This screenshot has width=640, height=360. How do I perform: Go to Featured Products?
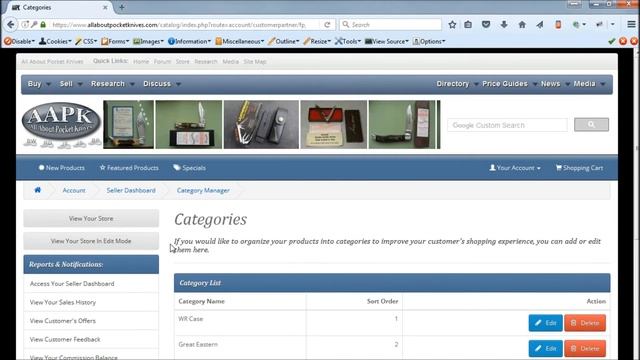click(x=129, y=168)
